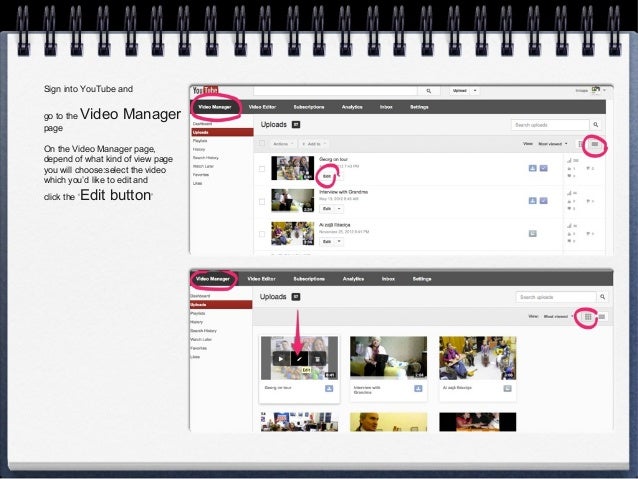Screen dimensions: 638x479
Task: Select Playlists in upper screenshot's sidebar
Action: point(200,141)
